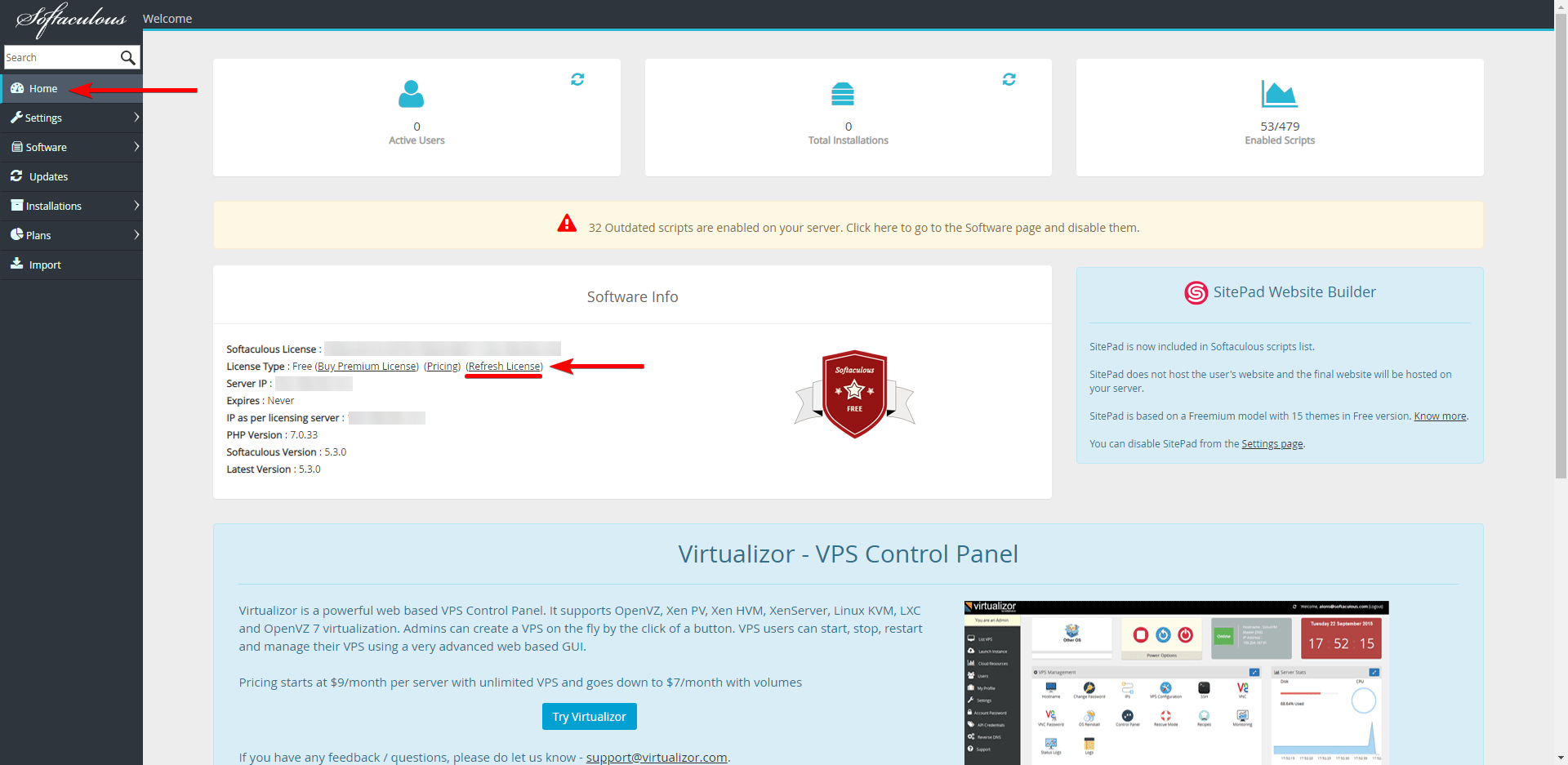Click the Enabled Scripts chart icon
Viewport: 1568px width, 765px height.
[x=1280, y=94]
